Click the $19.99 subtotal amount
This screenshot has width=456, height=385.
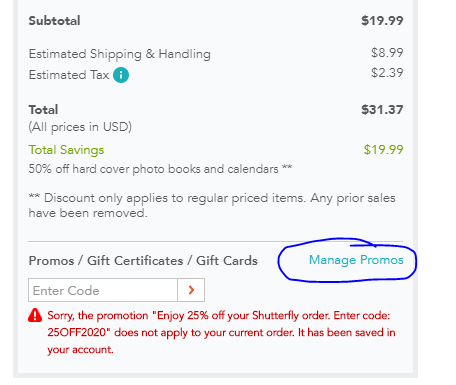(382, 21)
